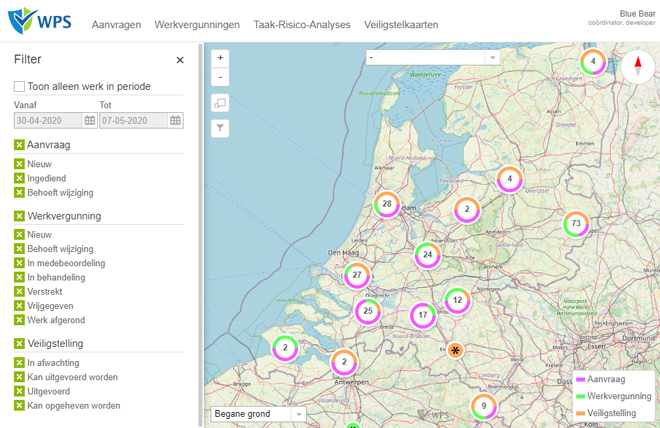Uncheck In afwachting checkbox
The width and height of the screenshot is (660, 428).
[19, 363]
